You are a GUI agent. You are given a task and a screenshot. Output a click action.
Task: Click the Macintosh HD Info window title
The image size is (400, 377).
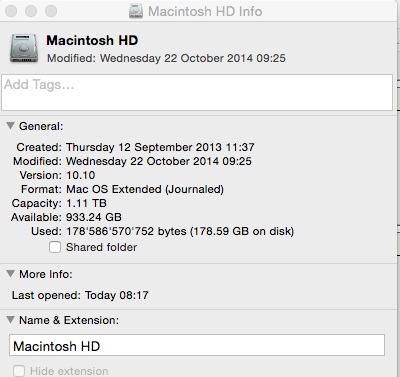click(205, 11)
